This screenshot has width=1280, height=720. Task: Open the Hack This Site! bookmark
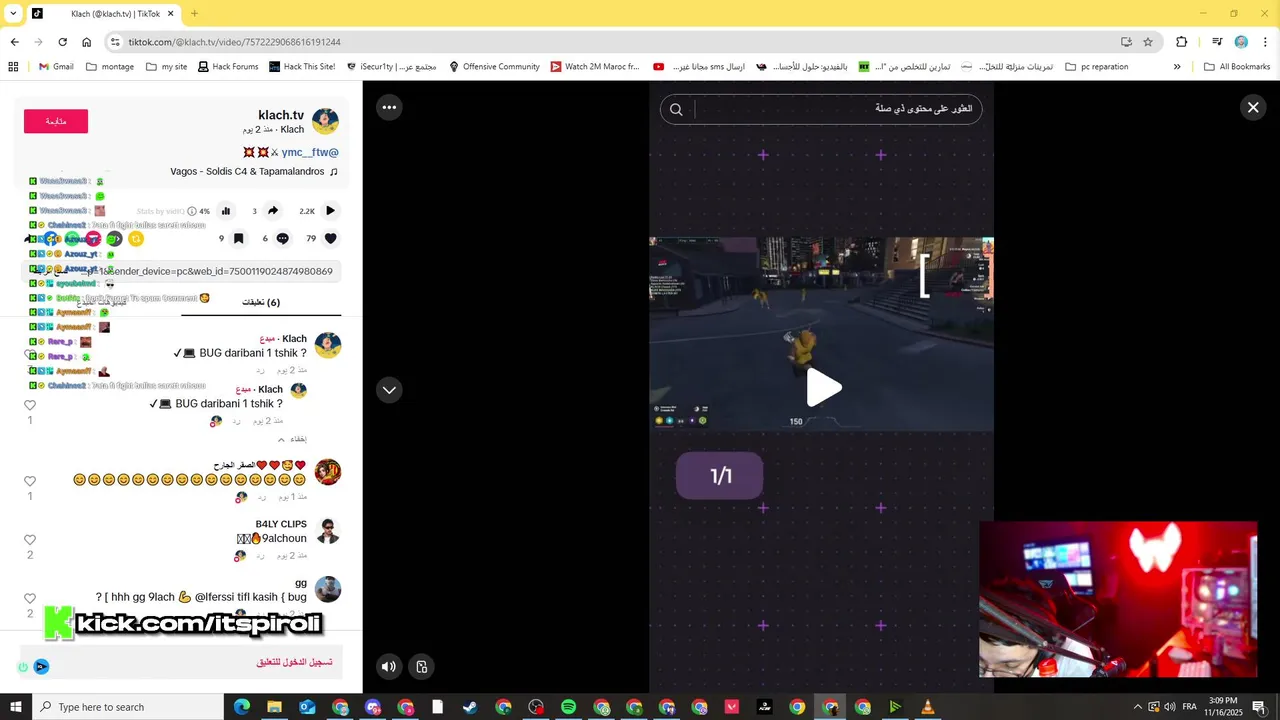(x=302, y=67)
